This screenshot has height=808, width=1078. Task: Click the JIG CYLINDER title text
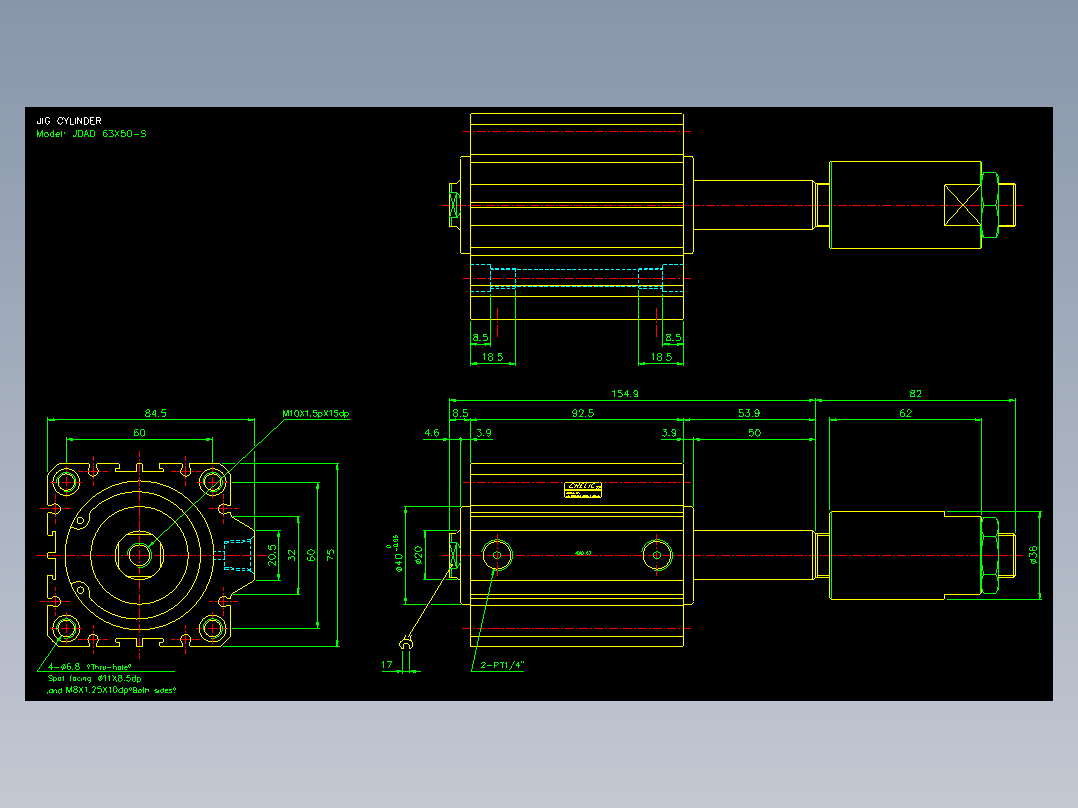pyautogui.click(x=69, y=121)
